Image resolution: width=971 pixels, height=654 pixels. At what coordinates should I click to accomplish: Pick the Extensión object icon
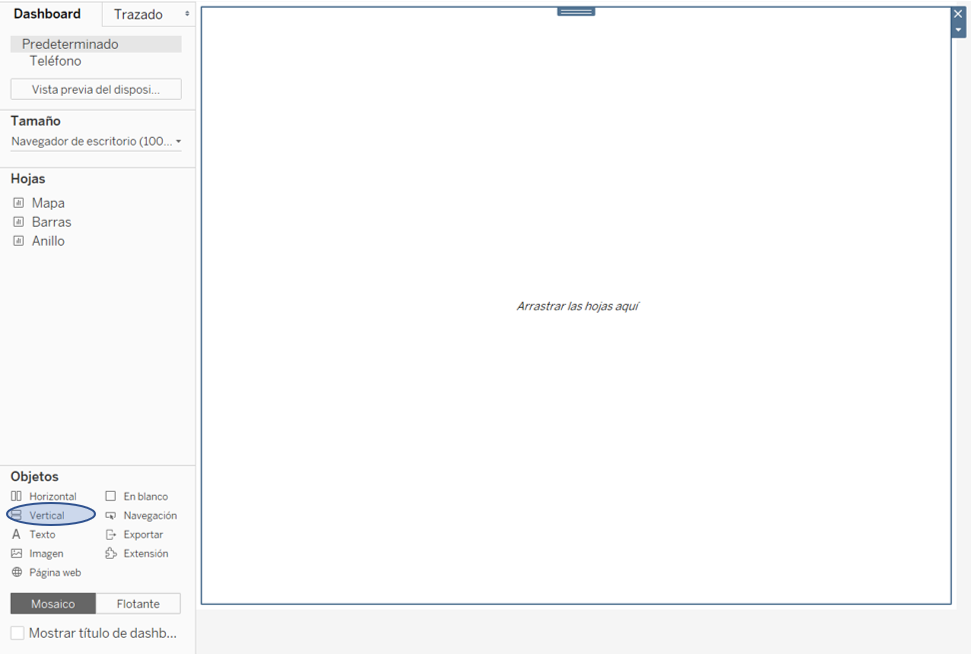(111, 554)
